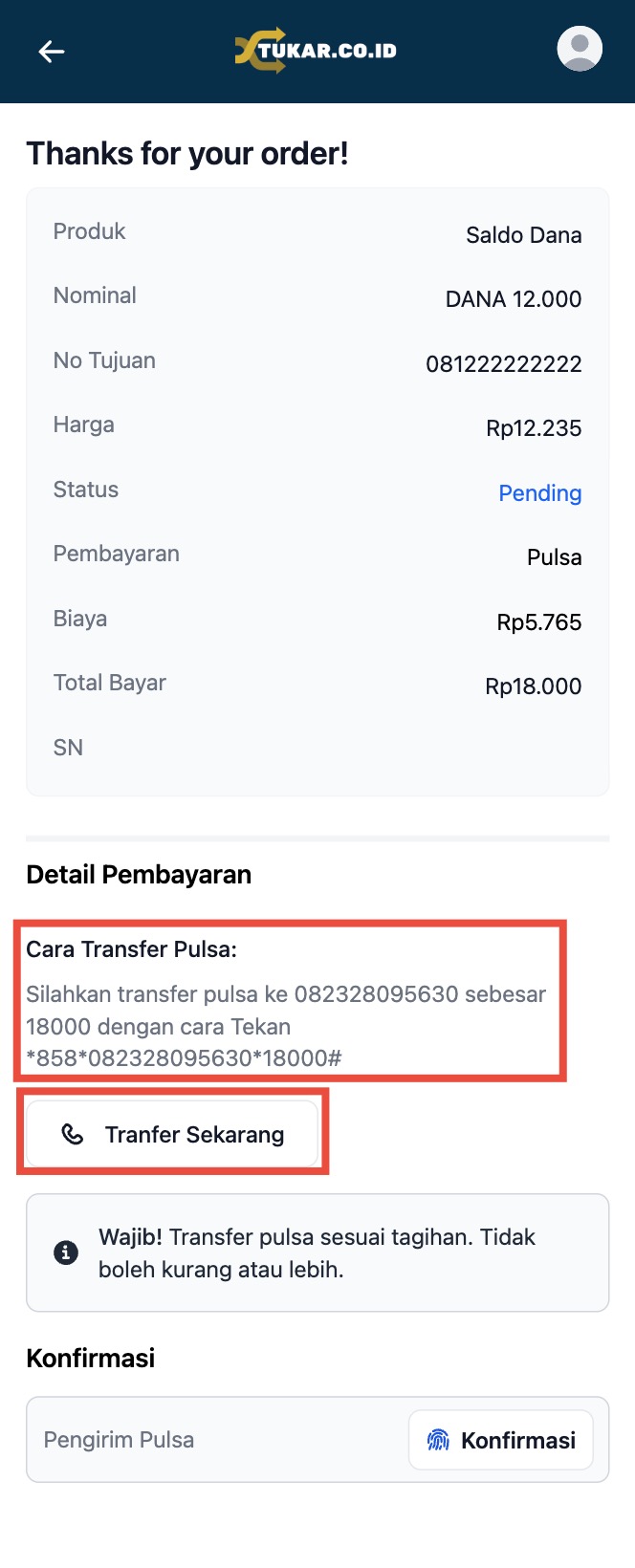Click the Total Bayar amount Rp18.000
This screenshot has height=1568, width=635.
(x=533, y=686)
